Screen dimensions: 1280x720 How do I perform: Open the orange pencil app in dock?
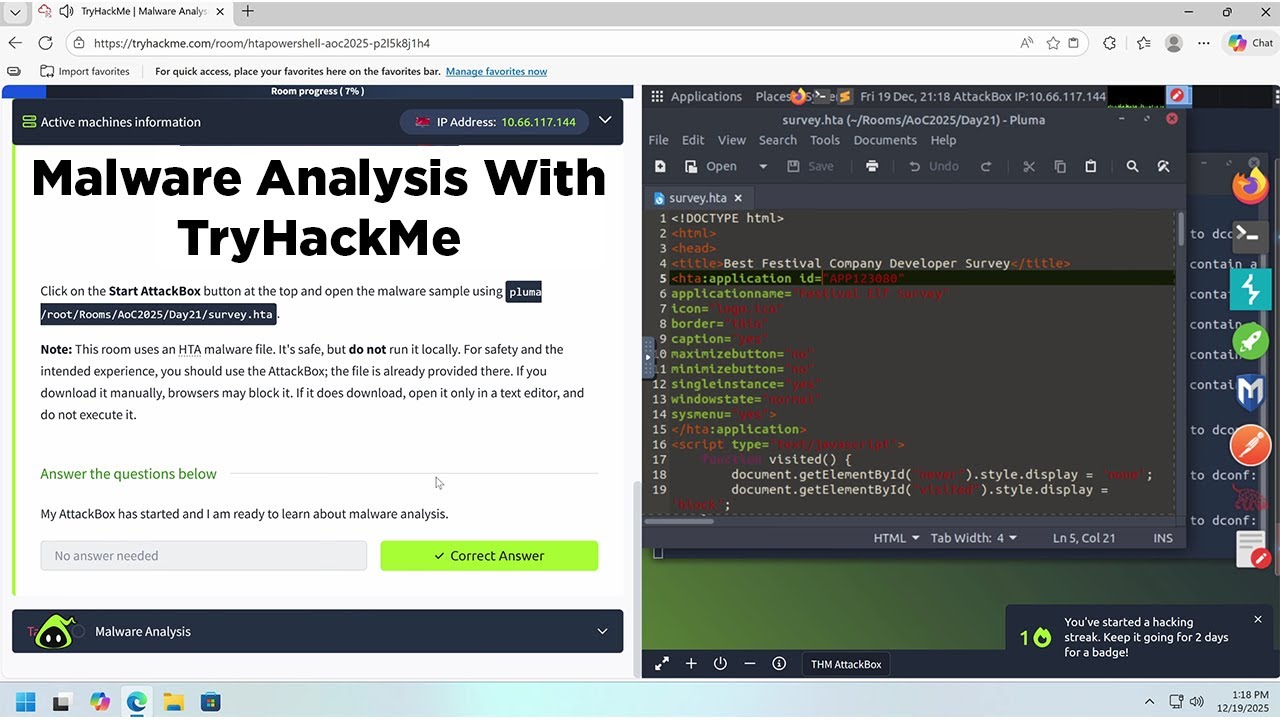pos(1250,446)
